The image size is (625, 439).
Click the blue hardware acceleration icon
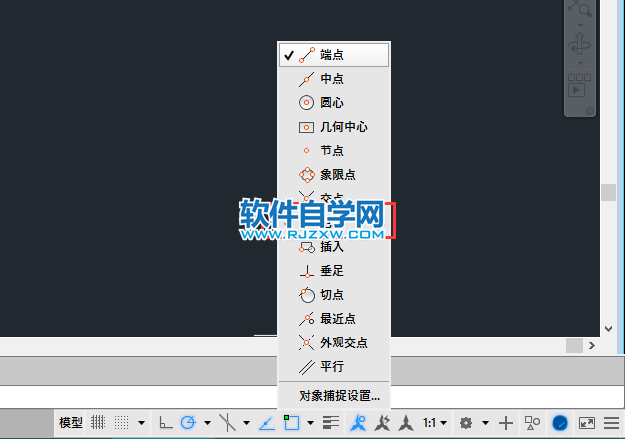(560, 423)
